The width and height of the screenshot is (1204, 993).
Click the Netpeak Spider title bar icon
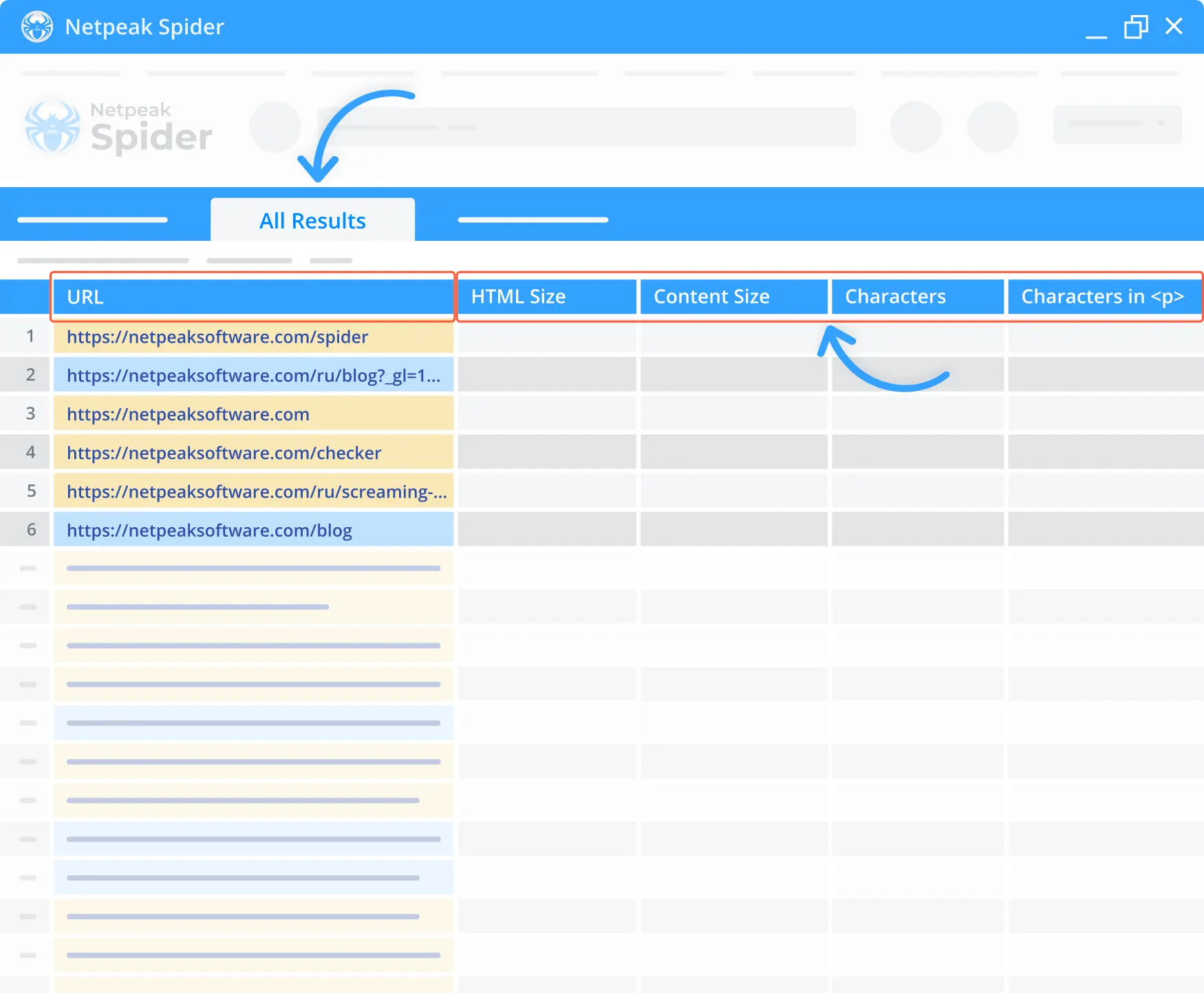tap(37, 27)
